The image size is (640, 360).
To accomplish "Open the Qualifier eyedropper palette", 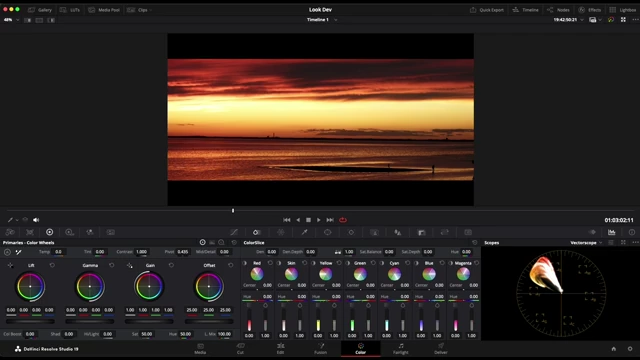I will click(304, 232).
